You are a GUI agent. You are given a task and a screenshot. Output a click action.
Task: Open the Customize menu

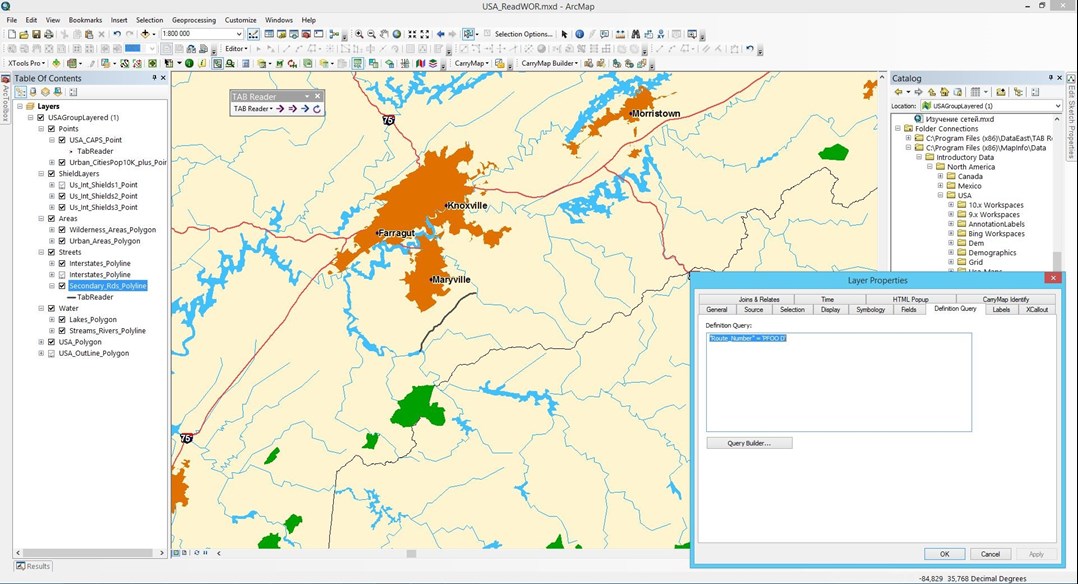pos(241,20)
